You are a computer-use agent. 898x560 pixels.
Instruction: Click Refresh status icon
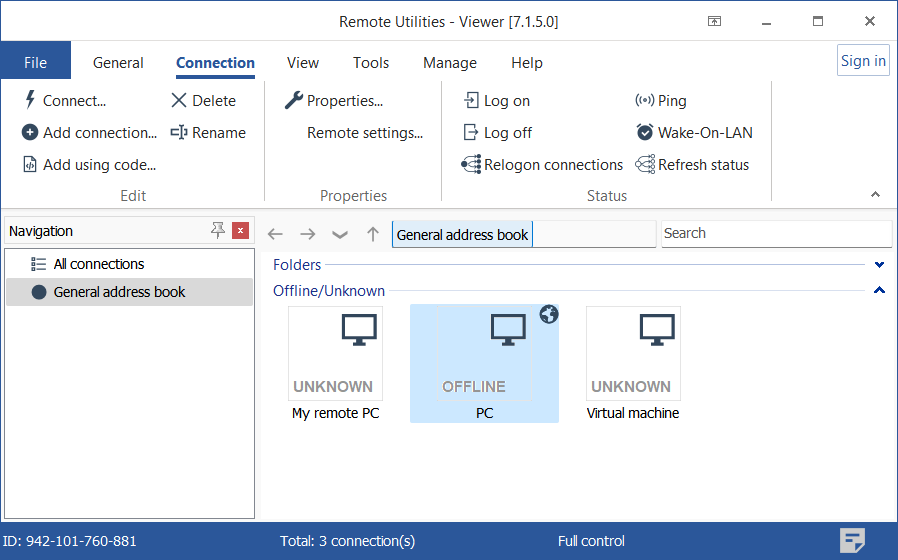(x=645, y=165)
